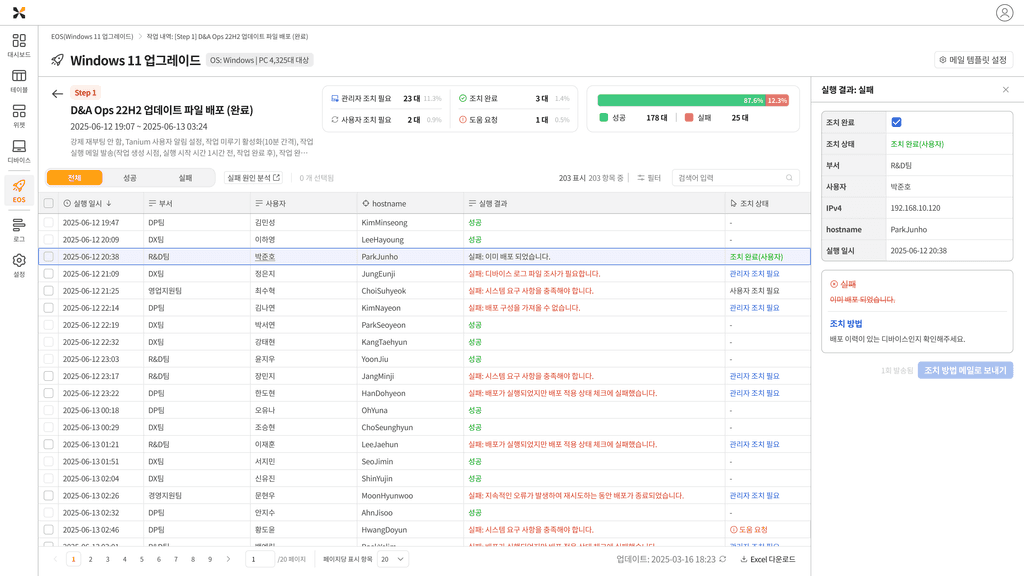Open the widget (위젯) sidebar icon
The image size is (1024, 576).
click(x=19, y=116)
